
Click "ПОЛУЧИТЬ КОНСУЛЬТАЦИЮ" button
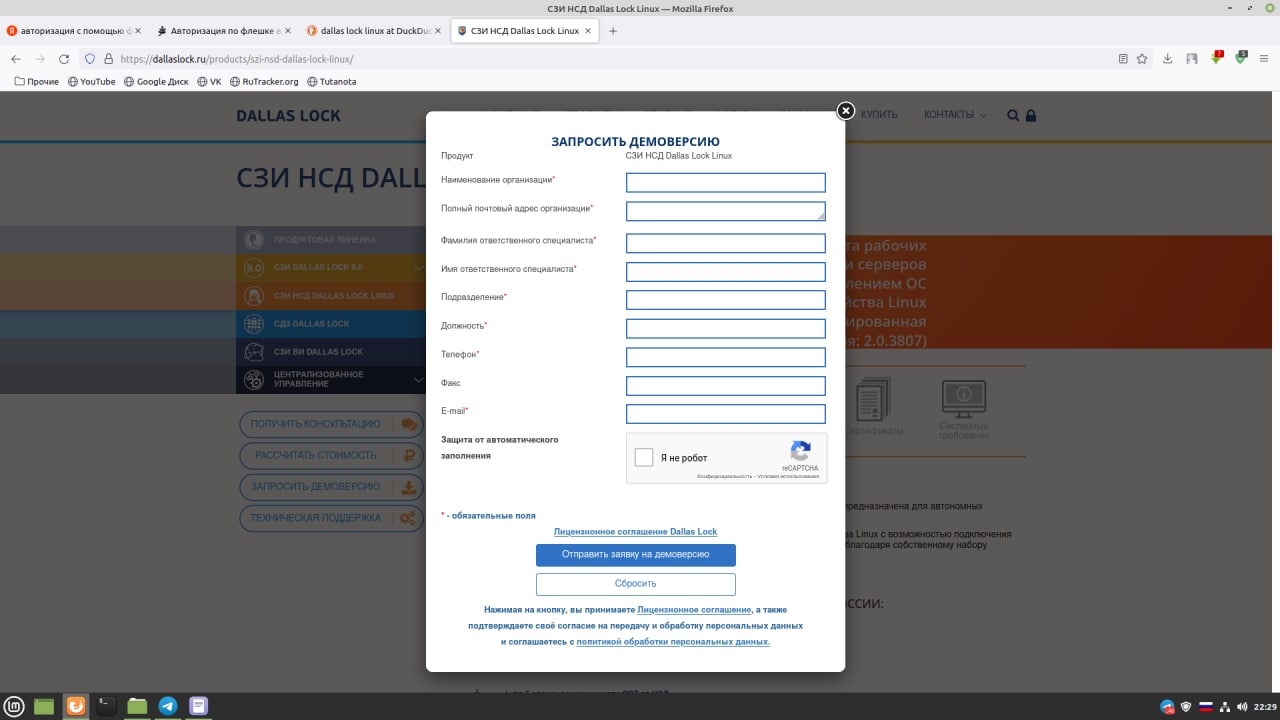pos(331,424)
